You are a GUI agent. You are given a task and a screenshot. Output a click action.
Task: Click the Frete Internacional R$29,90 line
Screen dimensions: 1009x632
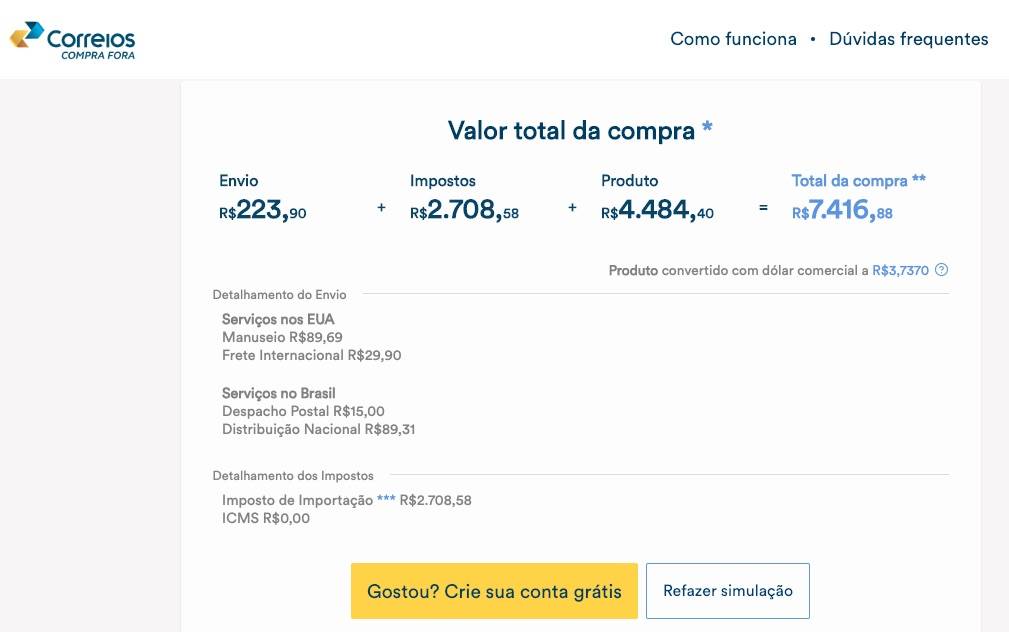pos(311,355)
